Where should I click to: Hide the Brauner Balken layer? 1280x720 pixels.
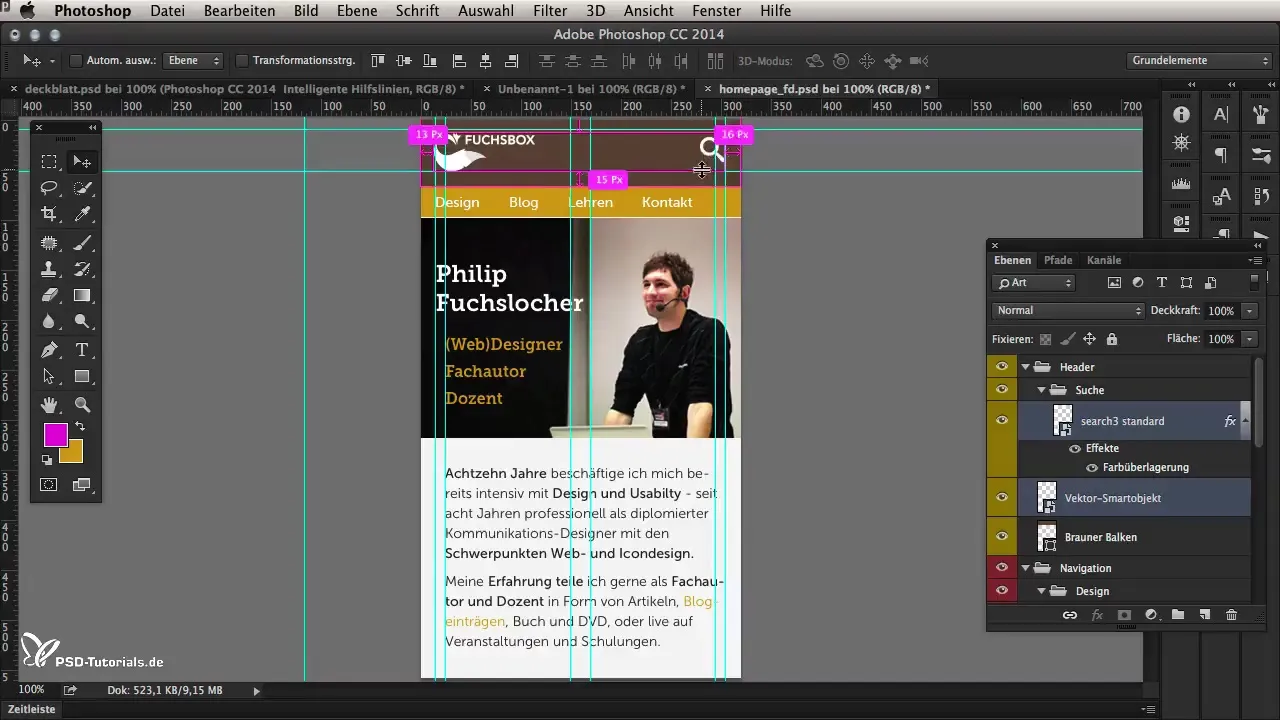[x=1002, y=537]
